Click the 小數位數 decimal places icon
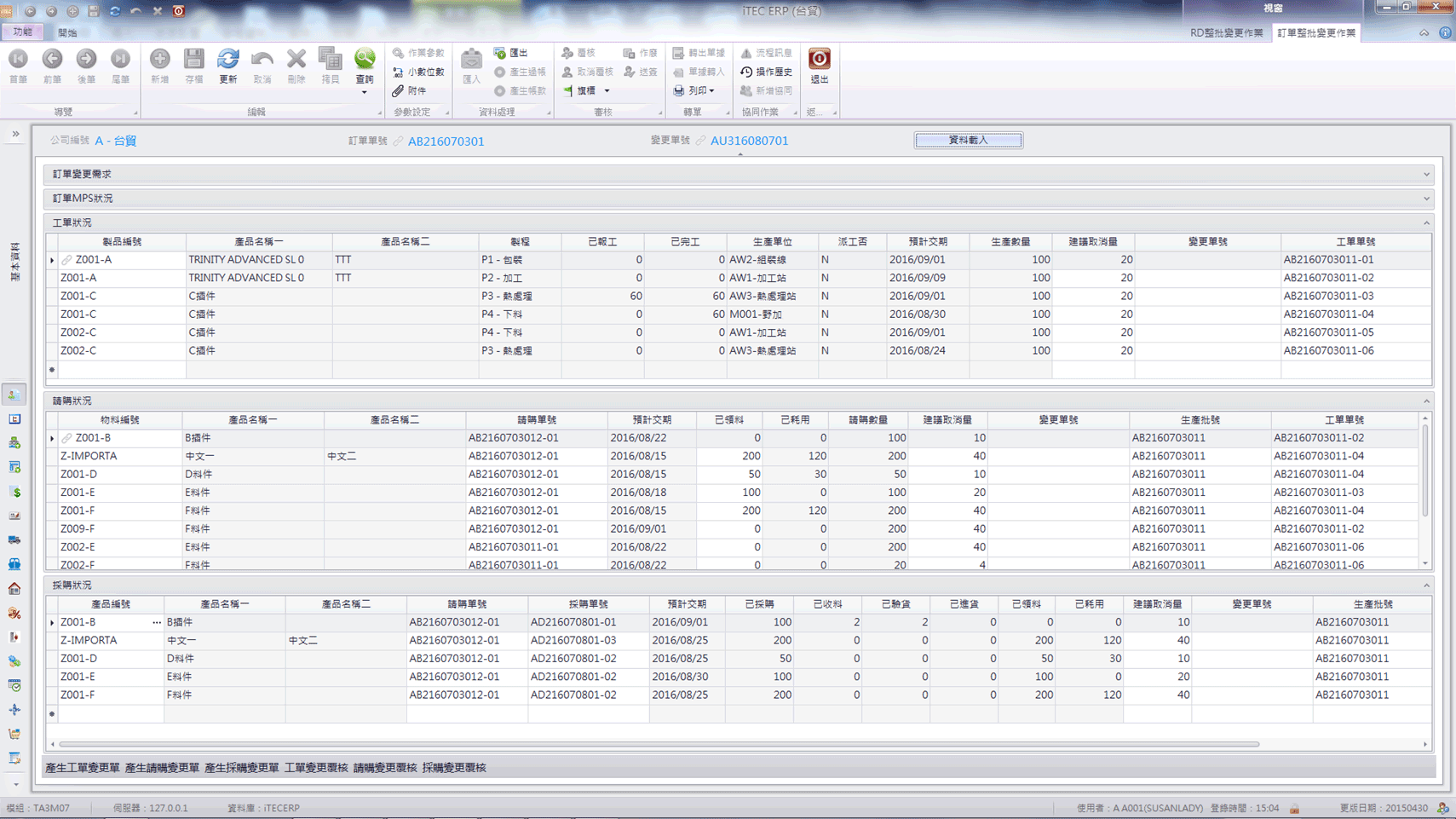 tap(398, 72)
